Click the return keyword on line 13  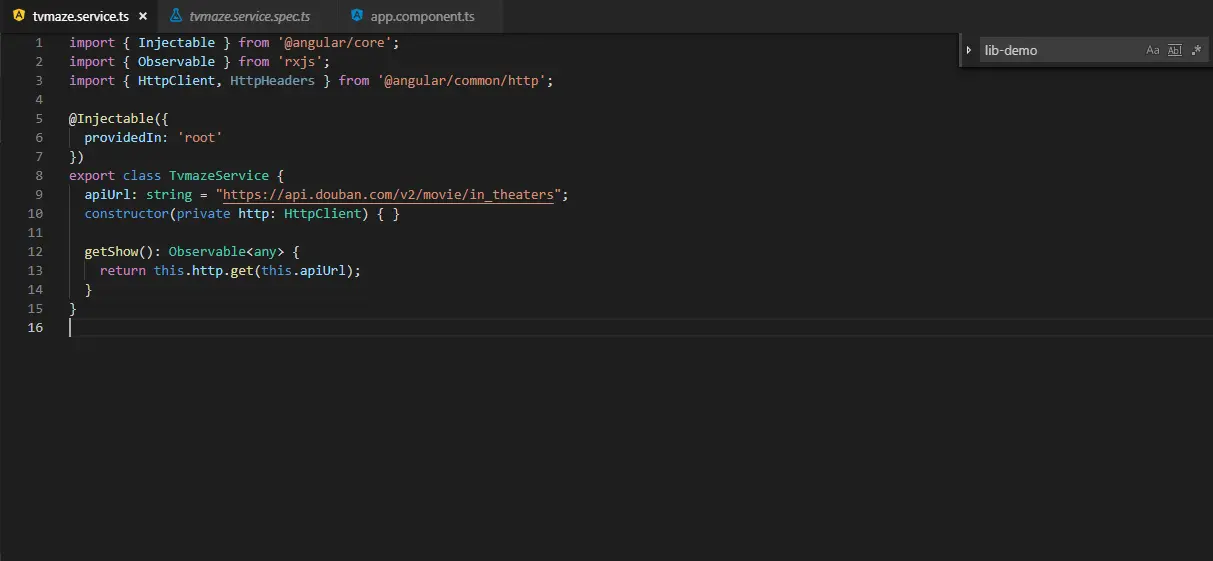click(123, 271)
